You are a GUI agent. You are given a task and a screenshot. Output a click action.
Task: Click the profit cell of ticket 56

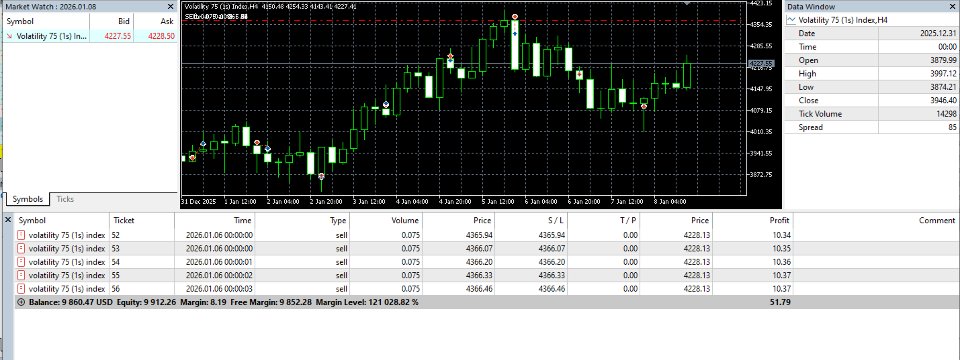coord(754,289)
